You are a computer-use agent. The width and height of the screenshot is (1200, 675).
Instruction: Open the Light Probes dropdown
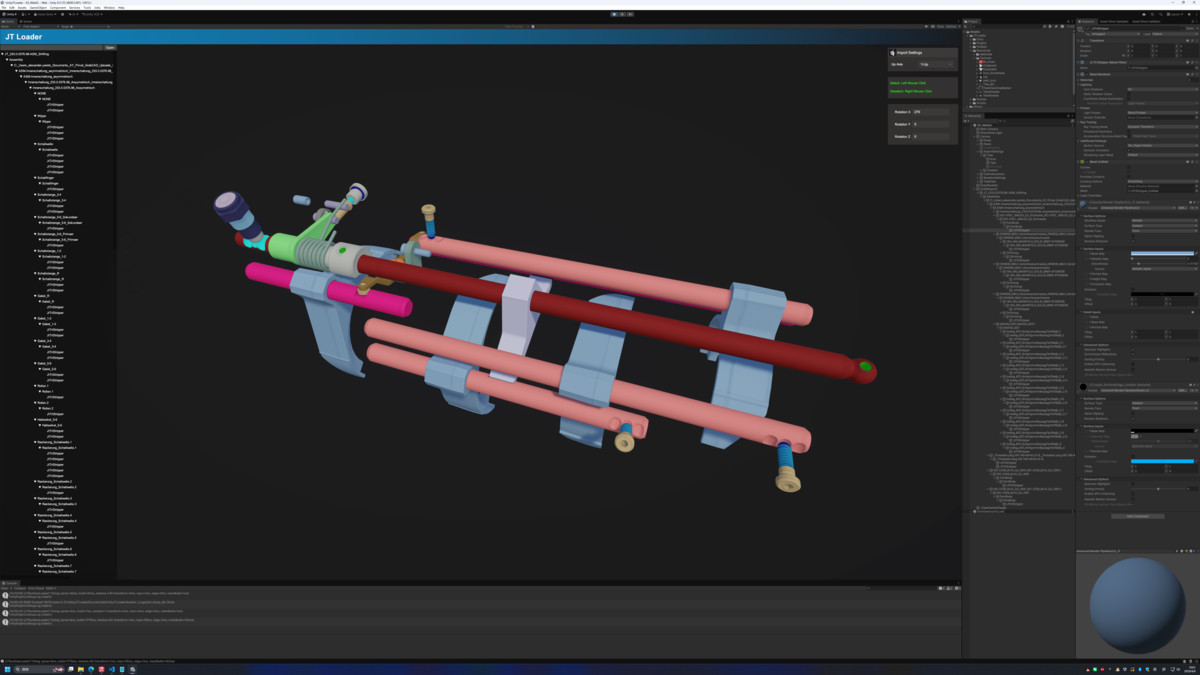point(1163,113)
